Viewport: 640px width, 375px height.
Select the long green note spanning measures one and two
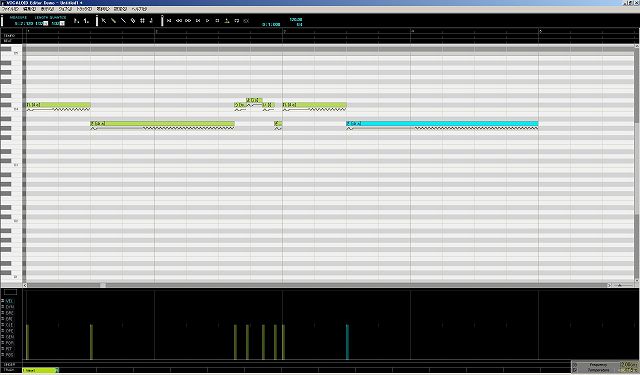point(162,123)
